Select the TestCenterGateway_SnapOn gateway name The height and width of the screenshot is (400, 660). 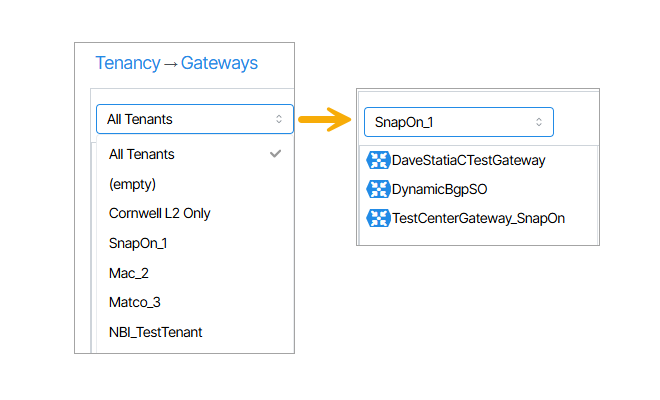pyautogui.click(x=478, y=218)
